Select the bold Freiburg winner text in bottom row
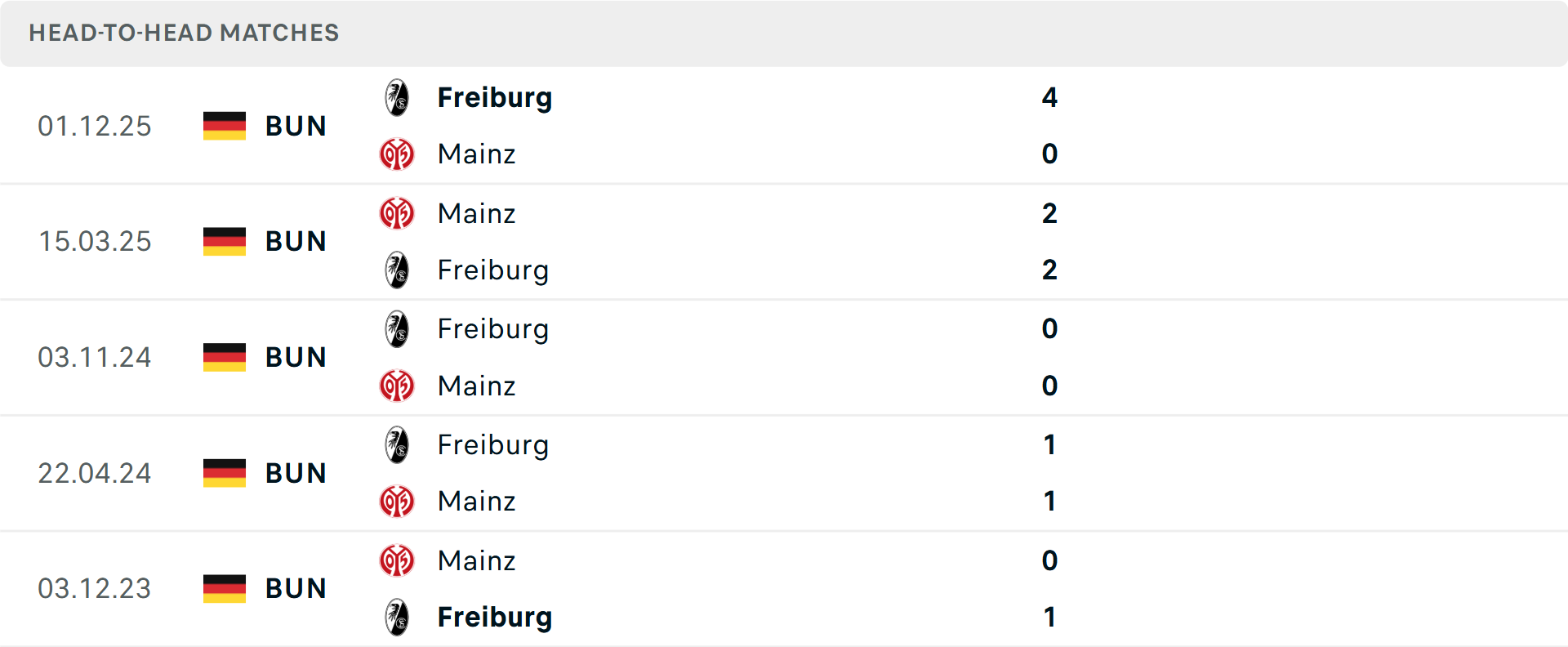The height and width of the screenshot is (647, 1568). pos(496,618)
